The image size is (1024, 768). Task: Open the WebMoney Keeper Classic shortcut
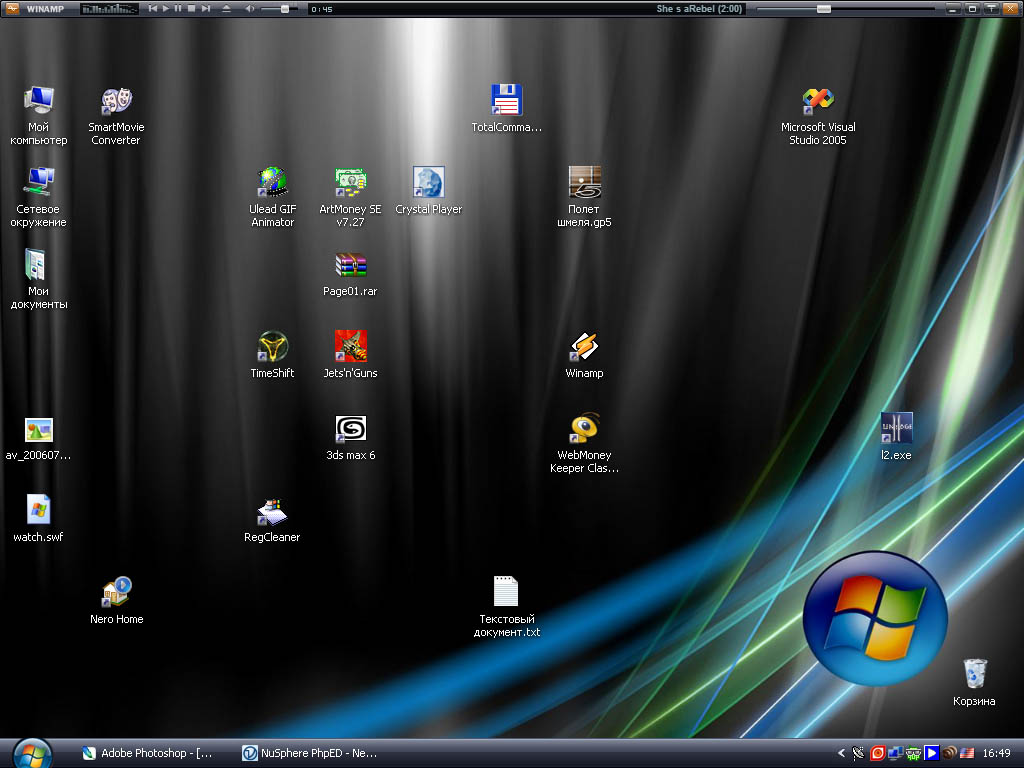pos(584,429)
